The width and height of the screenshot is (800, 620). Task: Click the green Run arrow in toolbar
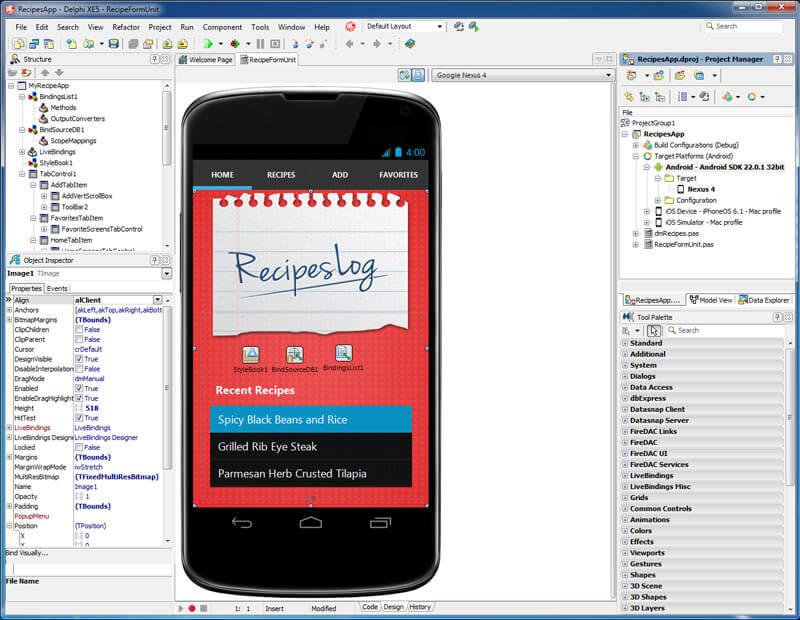click(x=208, y=44)
